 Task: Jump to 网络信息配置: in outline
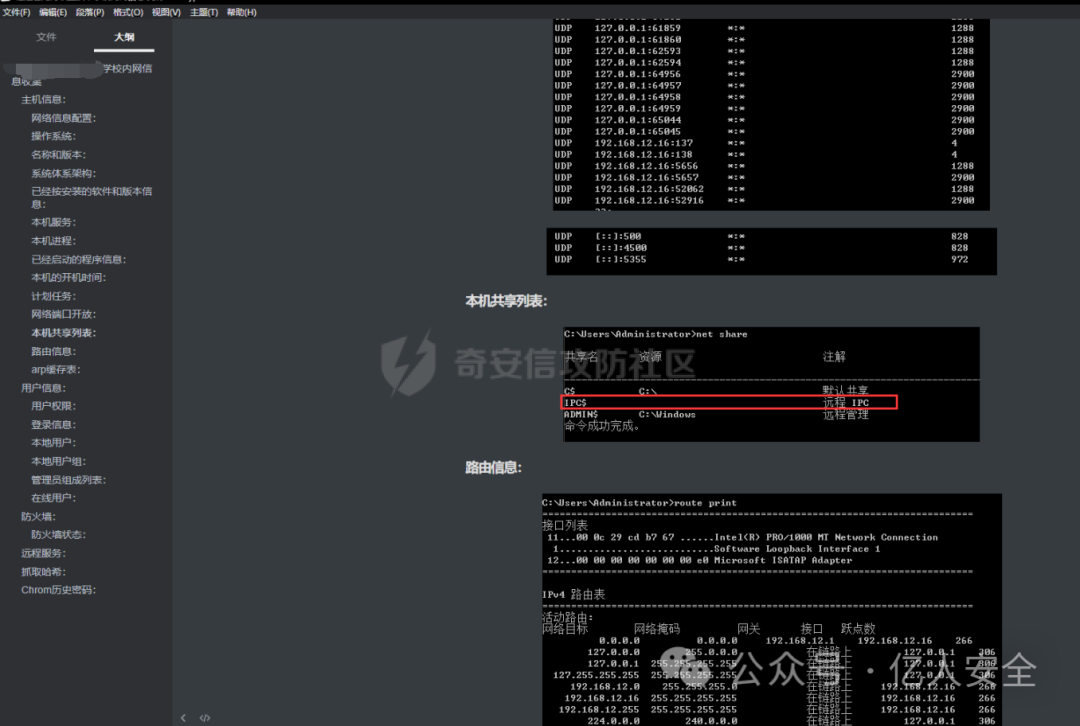click(x=63, y=118)
